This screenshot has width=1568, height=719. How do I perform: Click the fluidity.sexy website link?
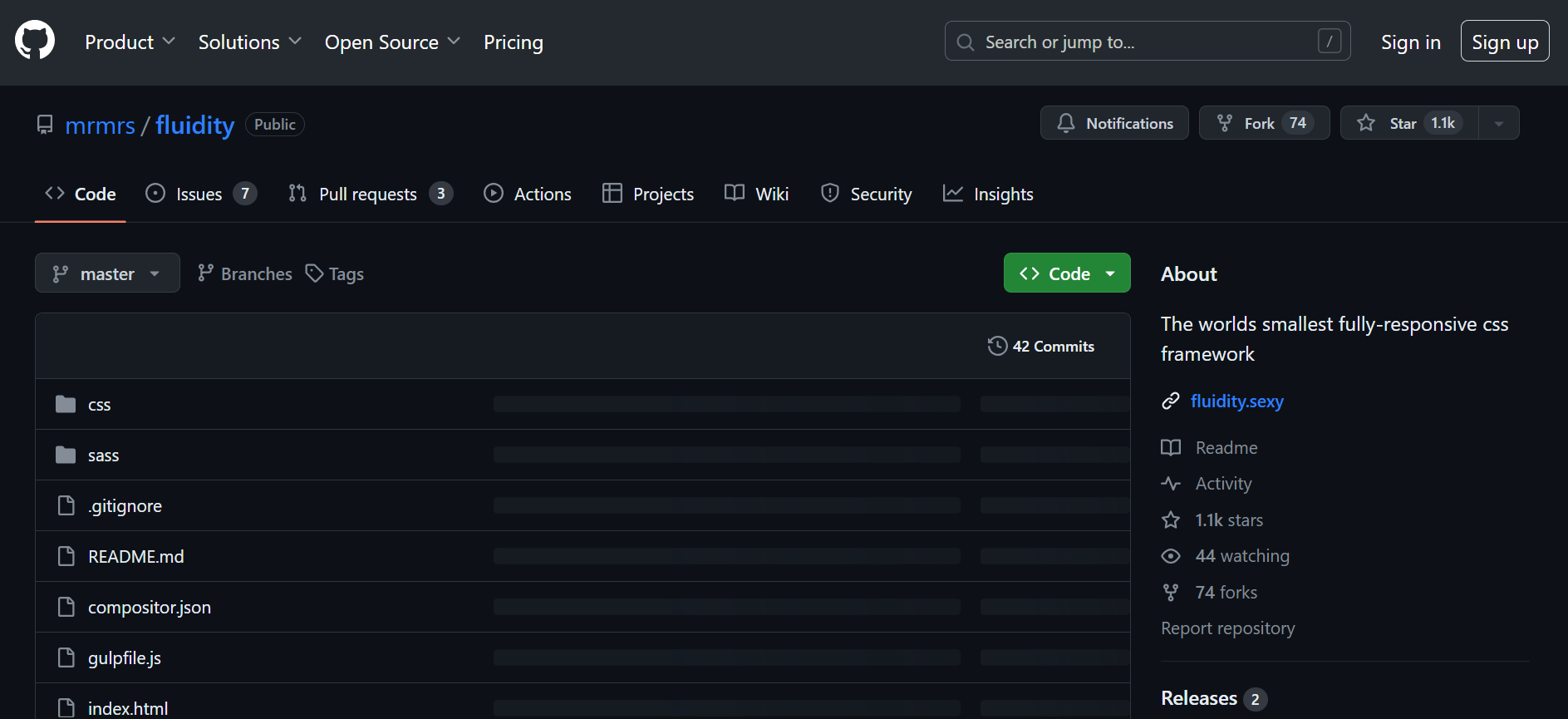pos(1236,401)
